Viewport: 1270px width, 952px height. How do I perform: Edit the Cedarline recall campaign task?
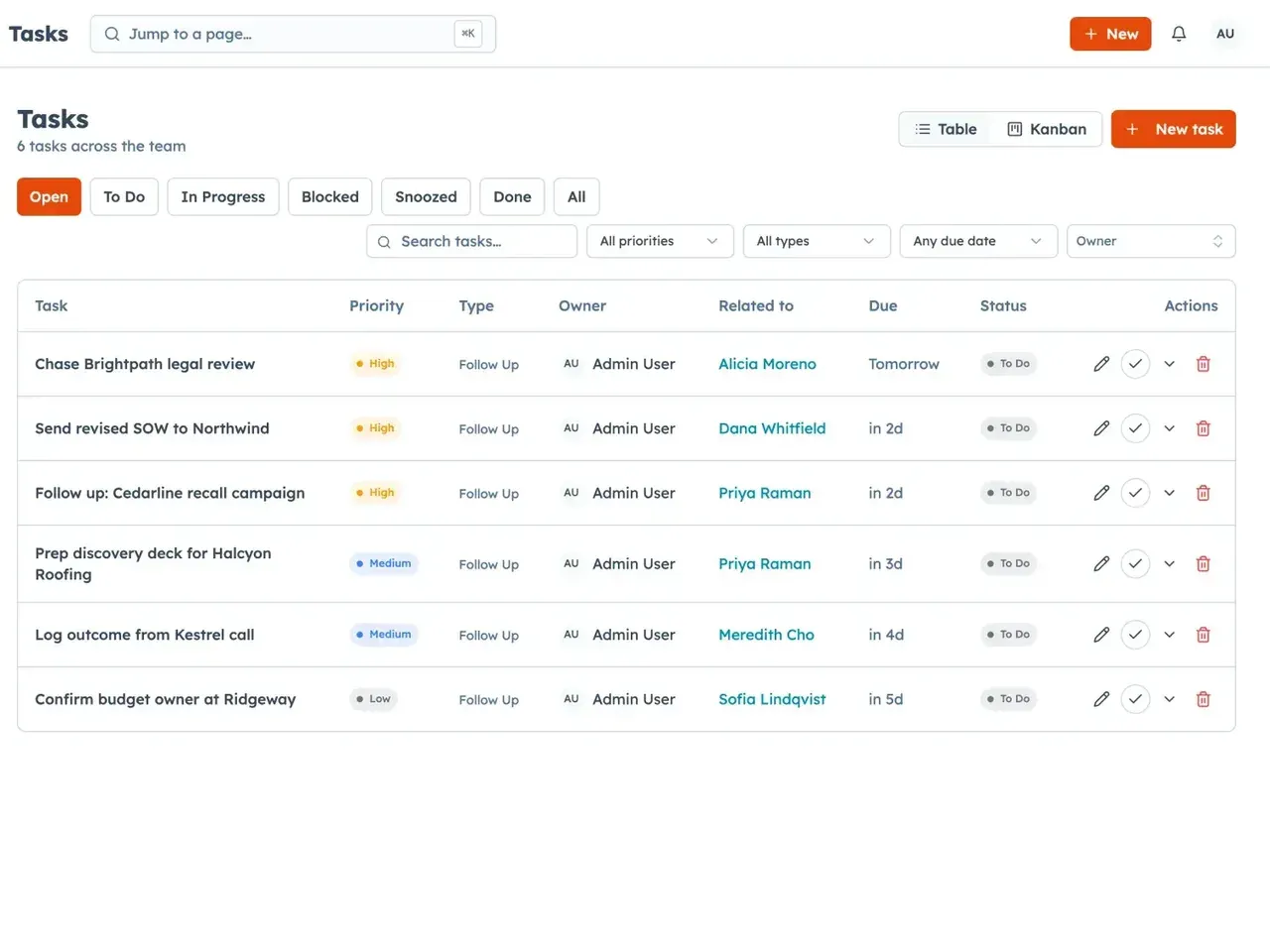tap(1101, 493)
